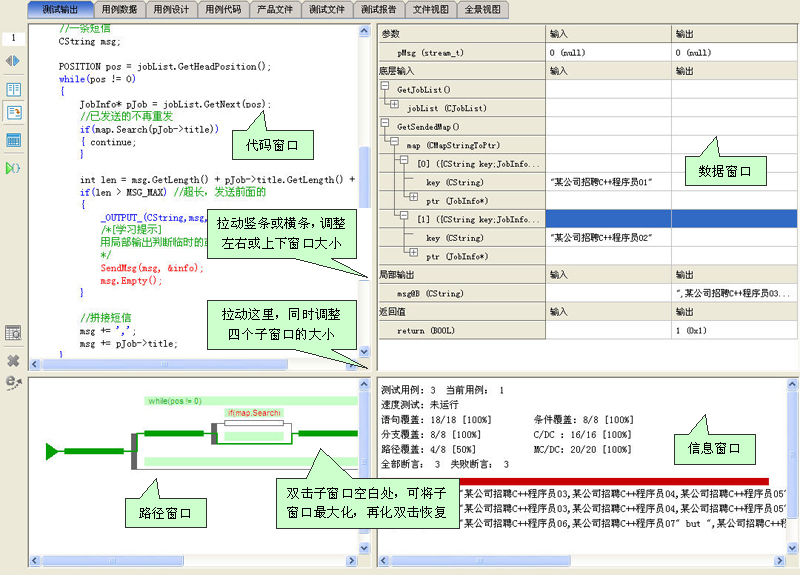The image size is (800, 575).
Task: Open the 全景视图 tab
Action: point(483,9)
